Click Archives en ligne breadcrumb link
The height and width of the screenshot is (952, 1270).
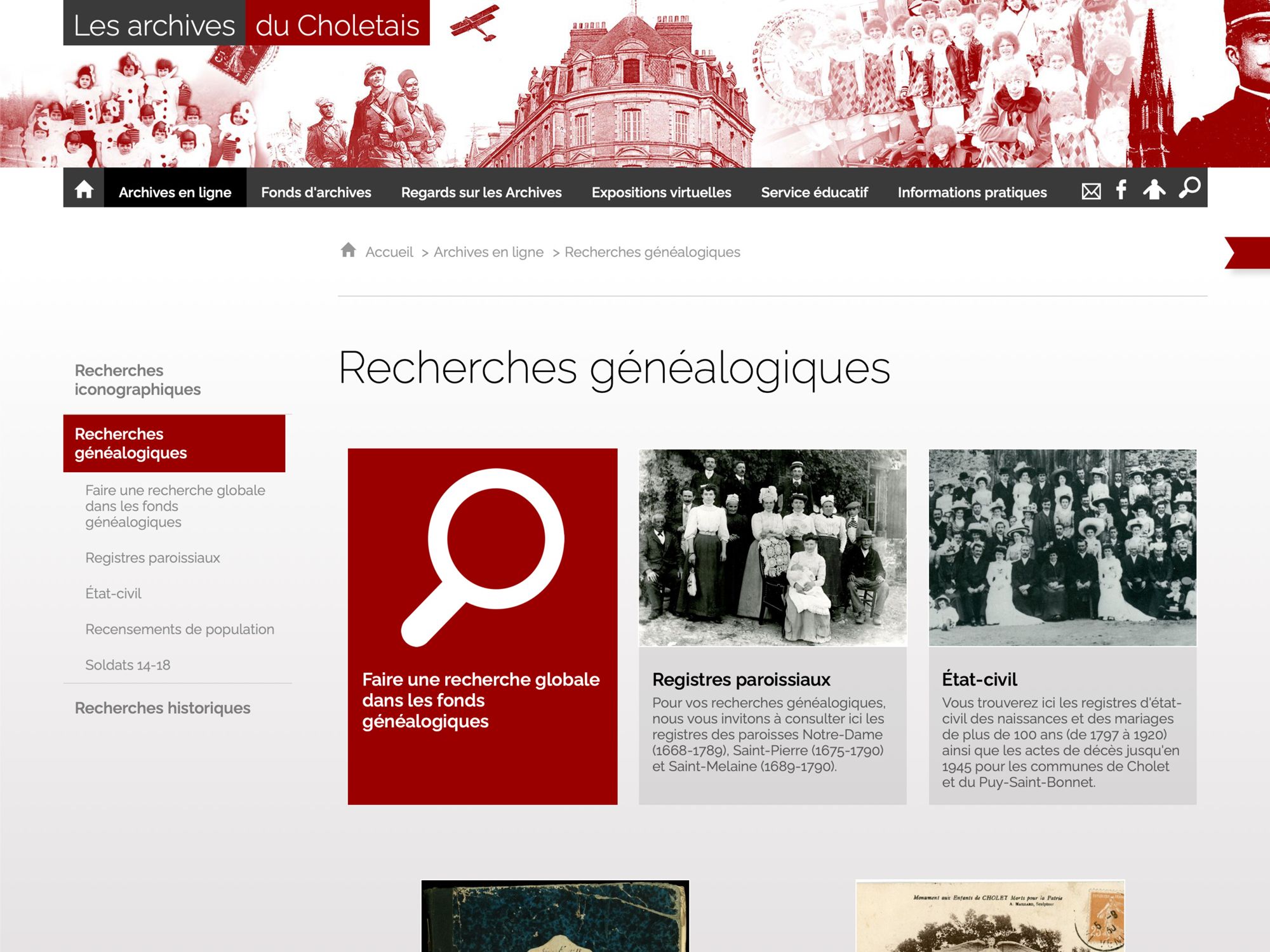(488, 252)
